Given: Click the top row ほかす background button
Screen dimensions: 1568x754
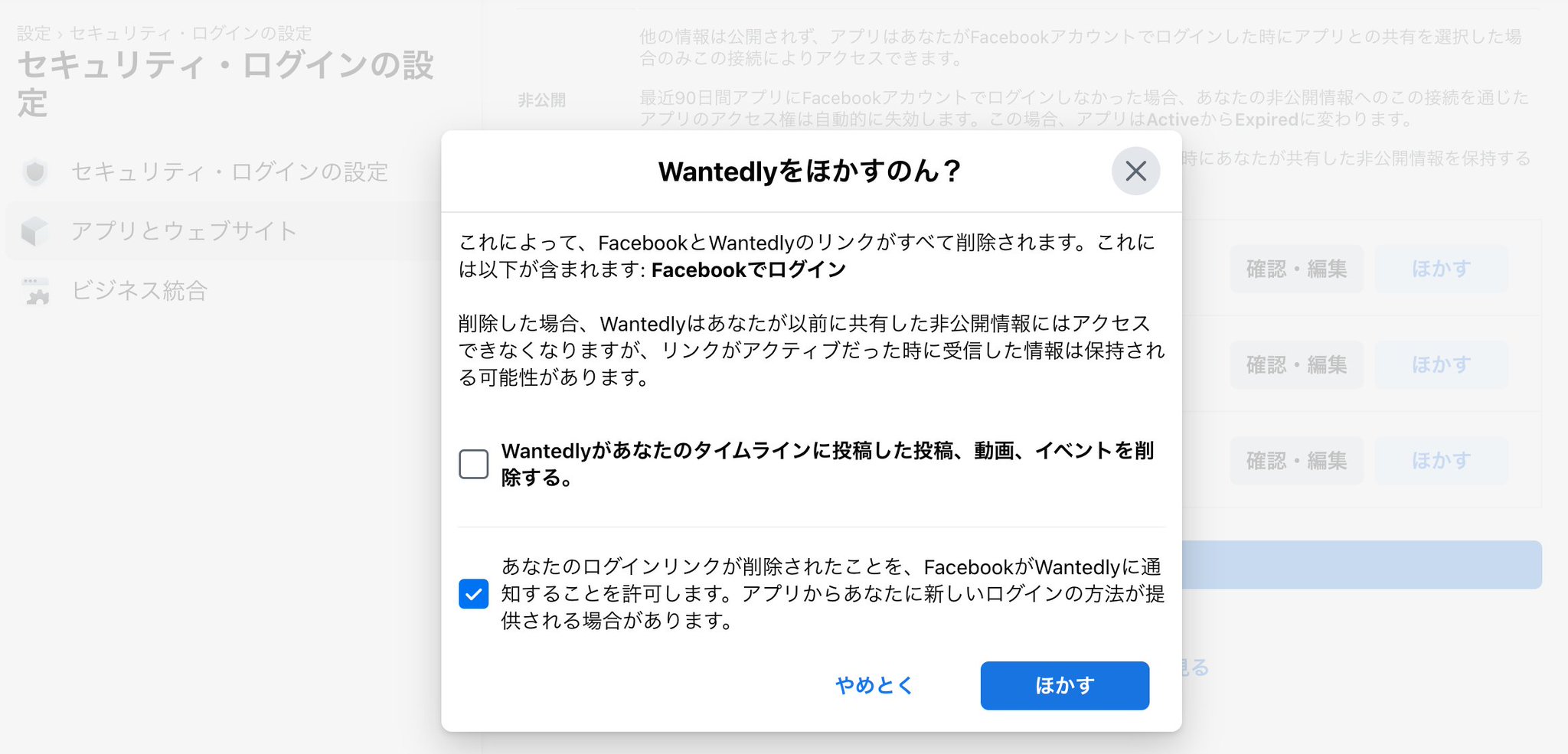Looking at the screenshot, I should pyautogui.click(x=1442, y=269).
